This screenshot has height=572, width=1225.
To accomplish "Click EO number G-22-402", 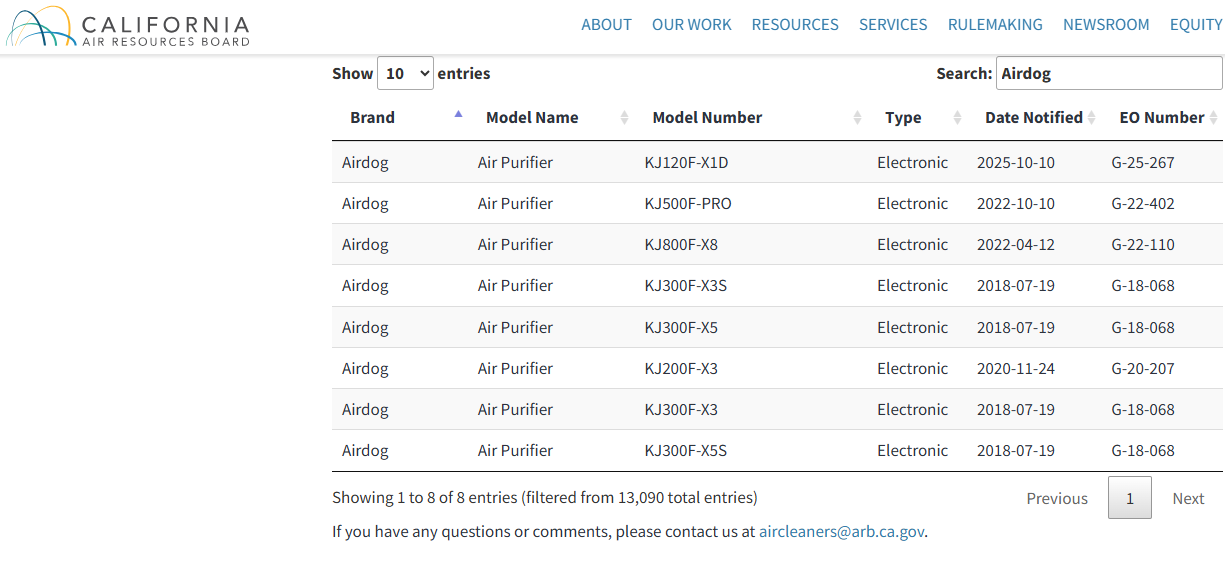I will point(1143,203).
